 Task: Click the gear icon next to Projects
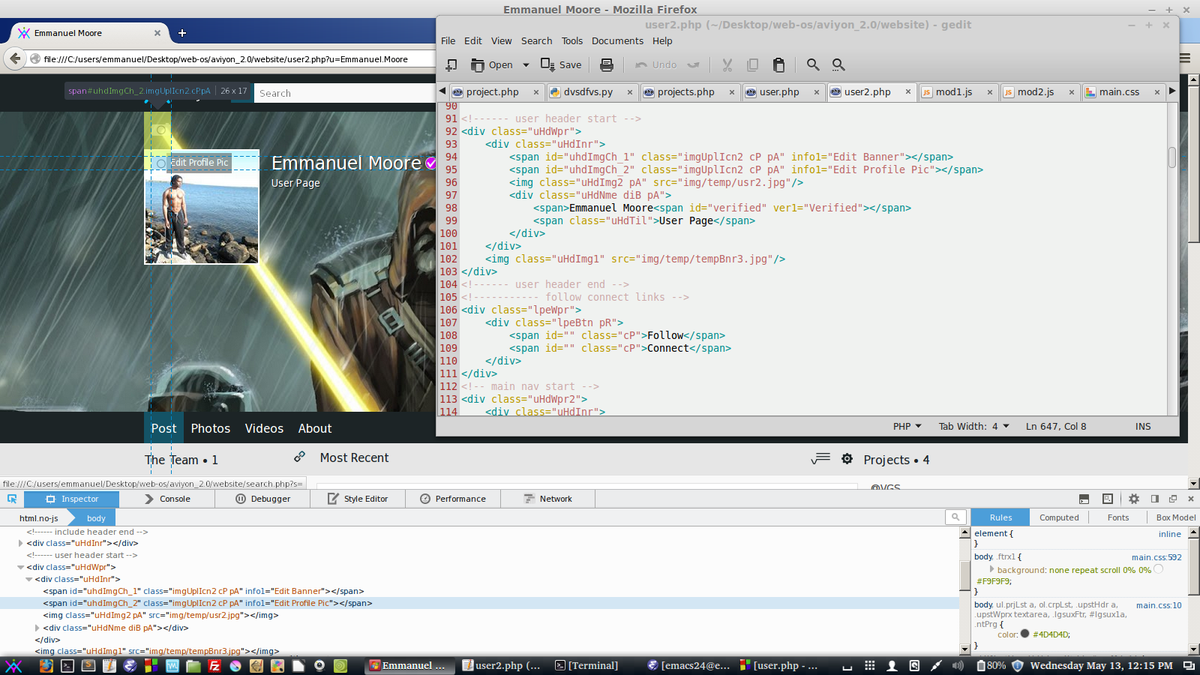[847, 459]
